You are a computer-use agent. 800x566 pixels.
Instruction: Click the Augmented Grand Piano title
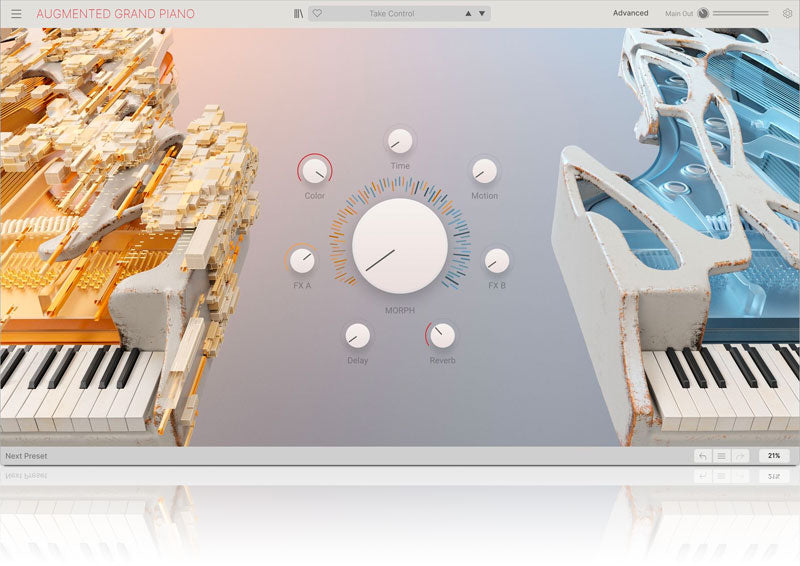pos(116,14)
